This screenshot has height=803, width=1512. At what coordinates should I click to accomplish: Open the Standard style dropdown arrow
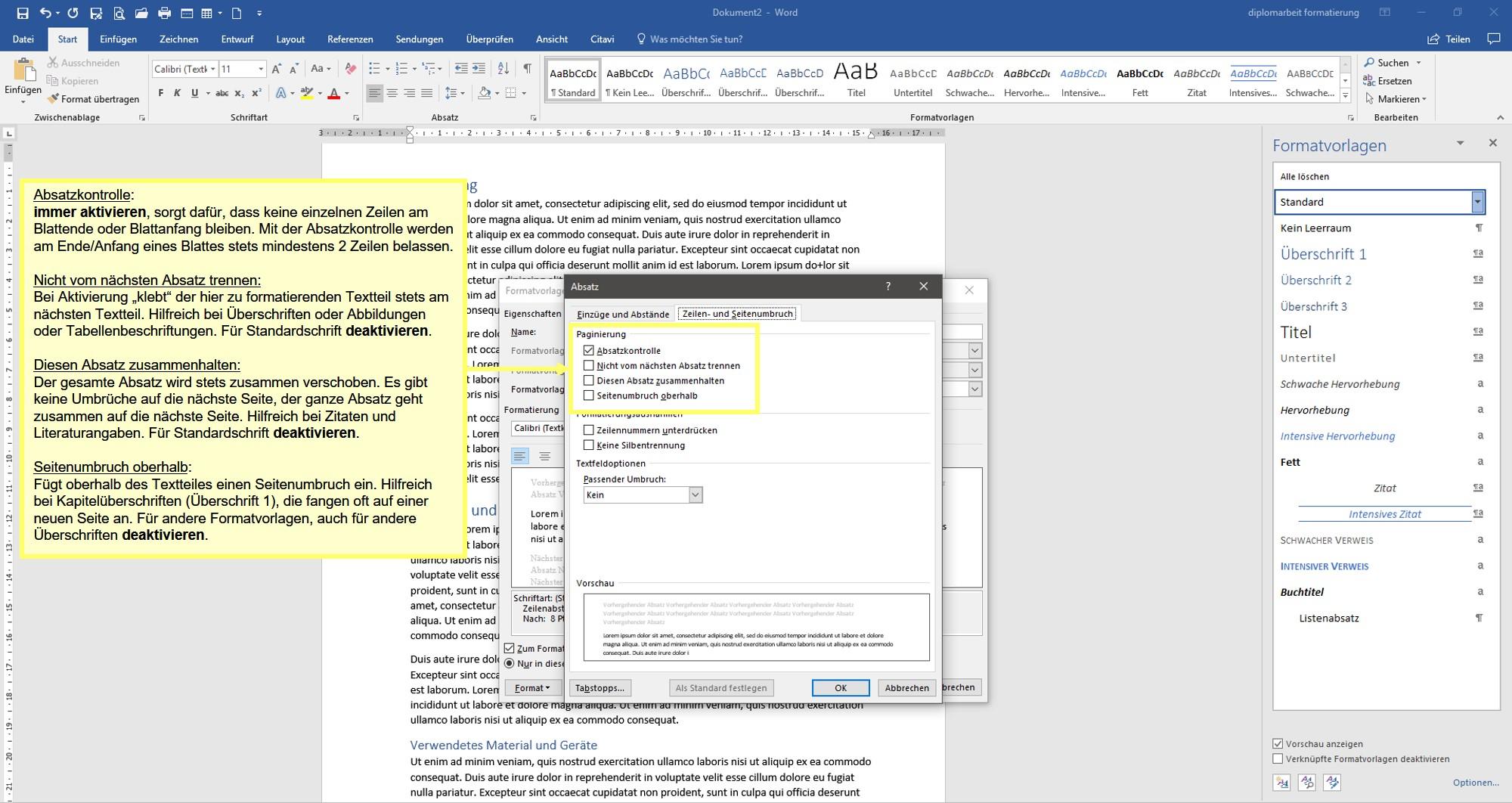tap(1477, 202)
